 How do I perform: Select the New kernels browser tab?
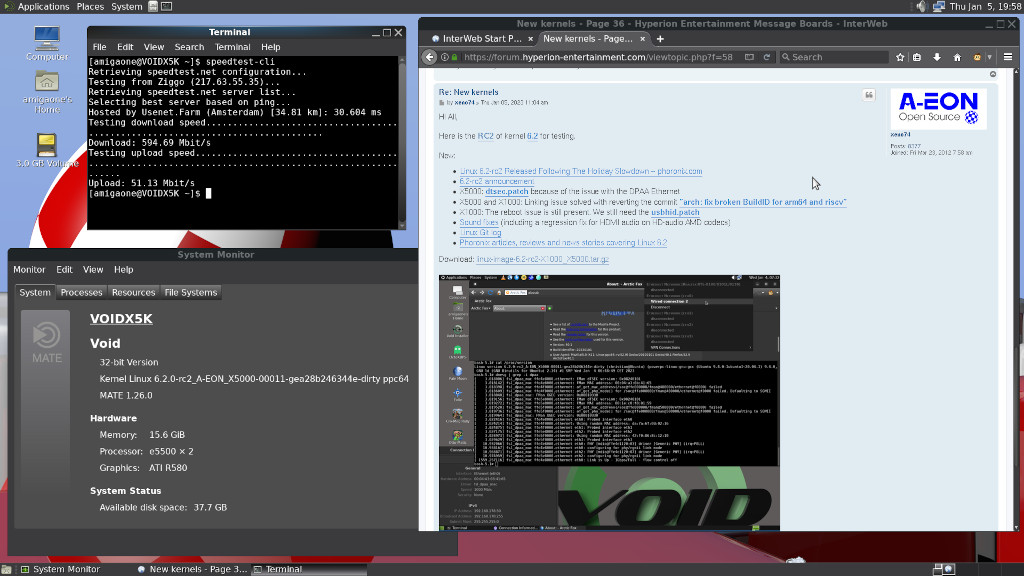pyautogui.click(x=594, y=39)
